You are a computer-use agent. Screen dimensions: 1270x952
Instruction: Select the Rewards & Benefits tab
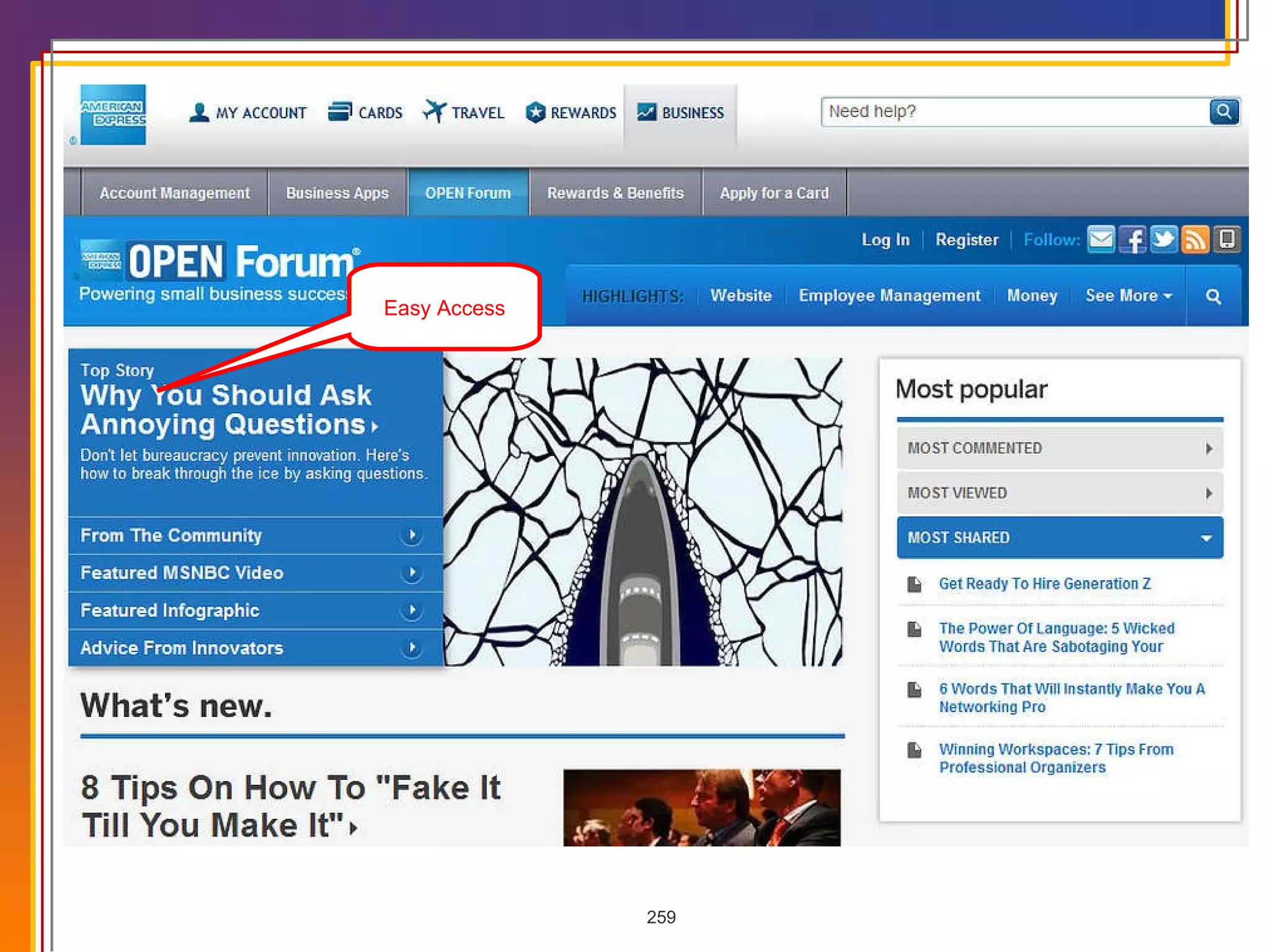click(615, 193)
